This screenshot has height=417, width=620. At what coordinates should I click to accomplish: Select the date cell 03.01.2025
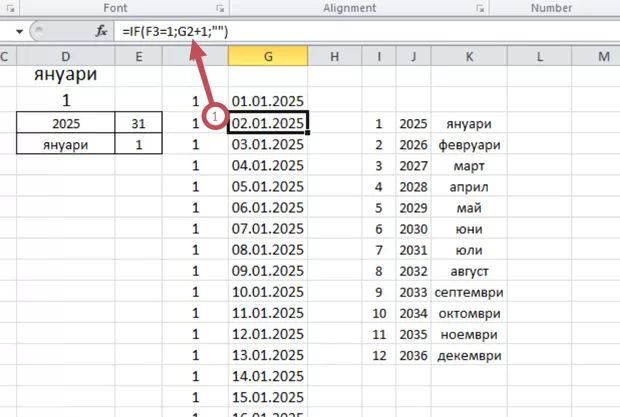click(x=268, y=144)
